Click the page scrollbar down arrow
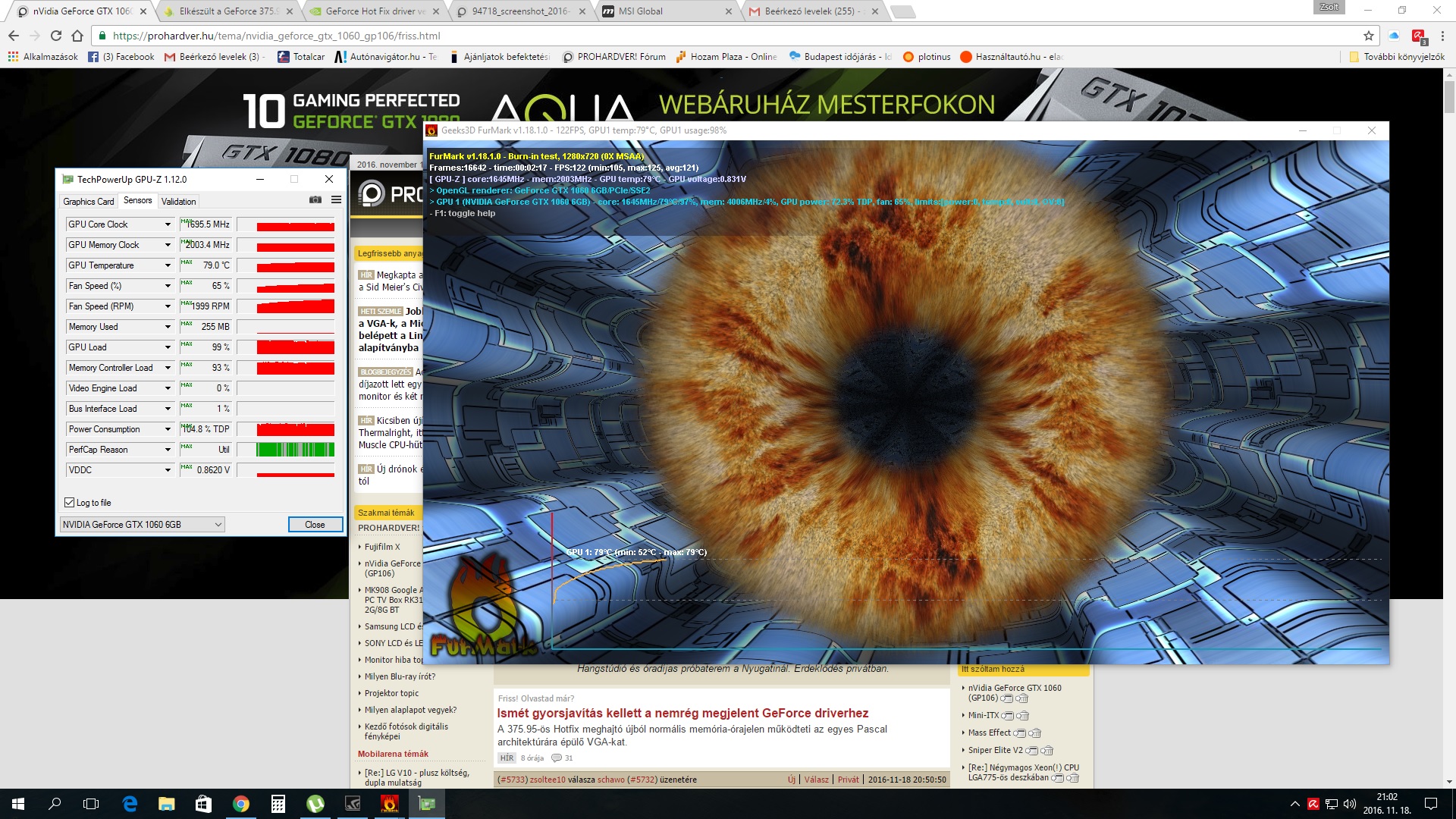 click(x=1449, y=782)
